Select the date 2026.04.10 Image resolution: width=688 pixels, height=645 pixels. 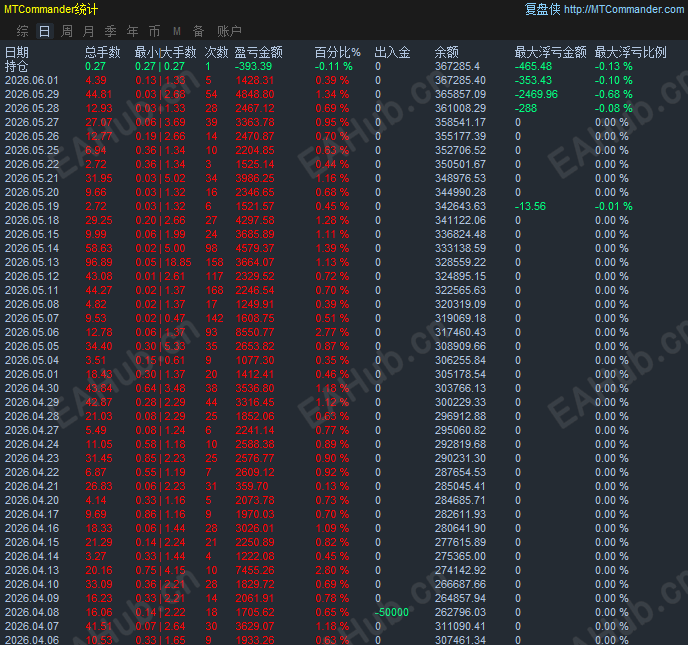[32, 584]
